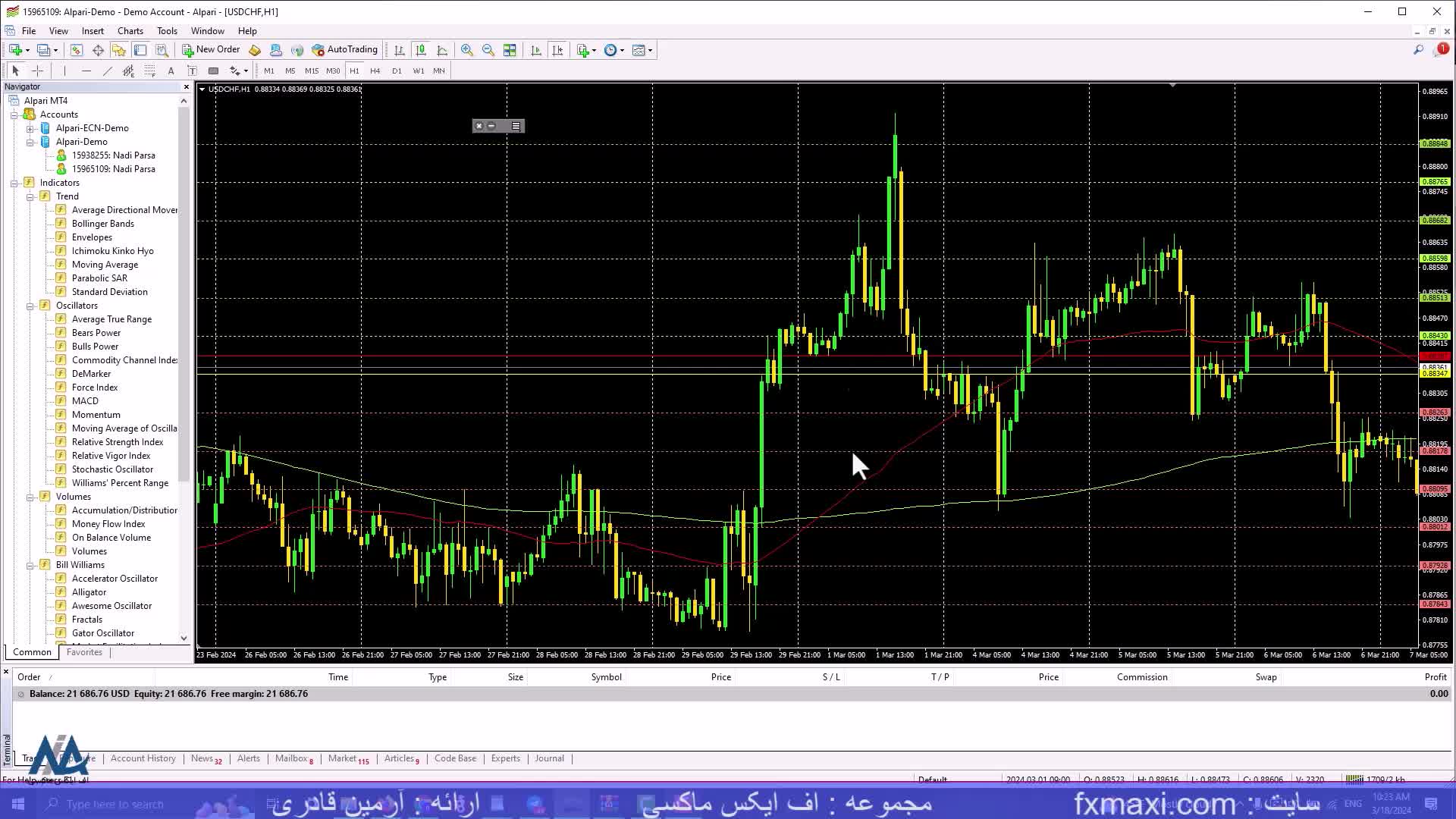Screen dimensions: 1456x819
Task: Switch to the Account History tab
Action: (x=143, y=758)
